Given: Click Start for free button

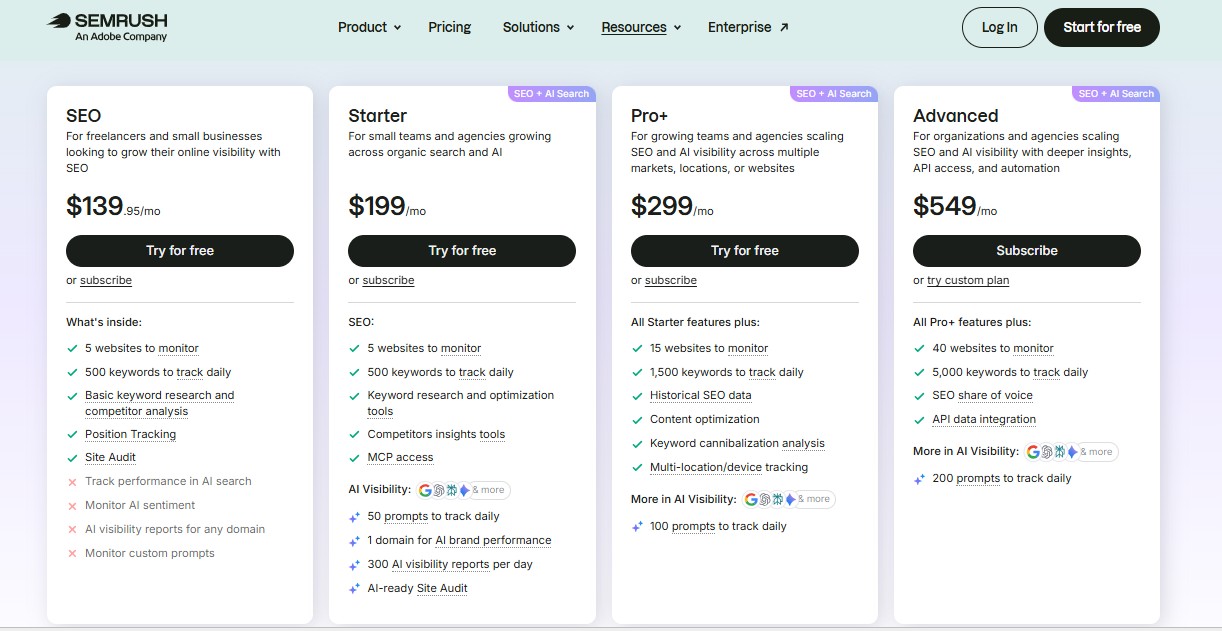Looking at the screenshot, I should [x=1101, y=27].
